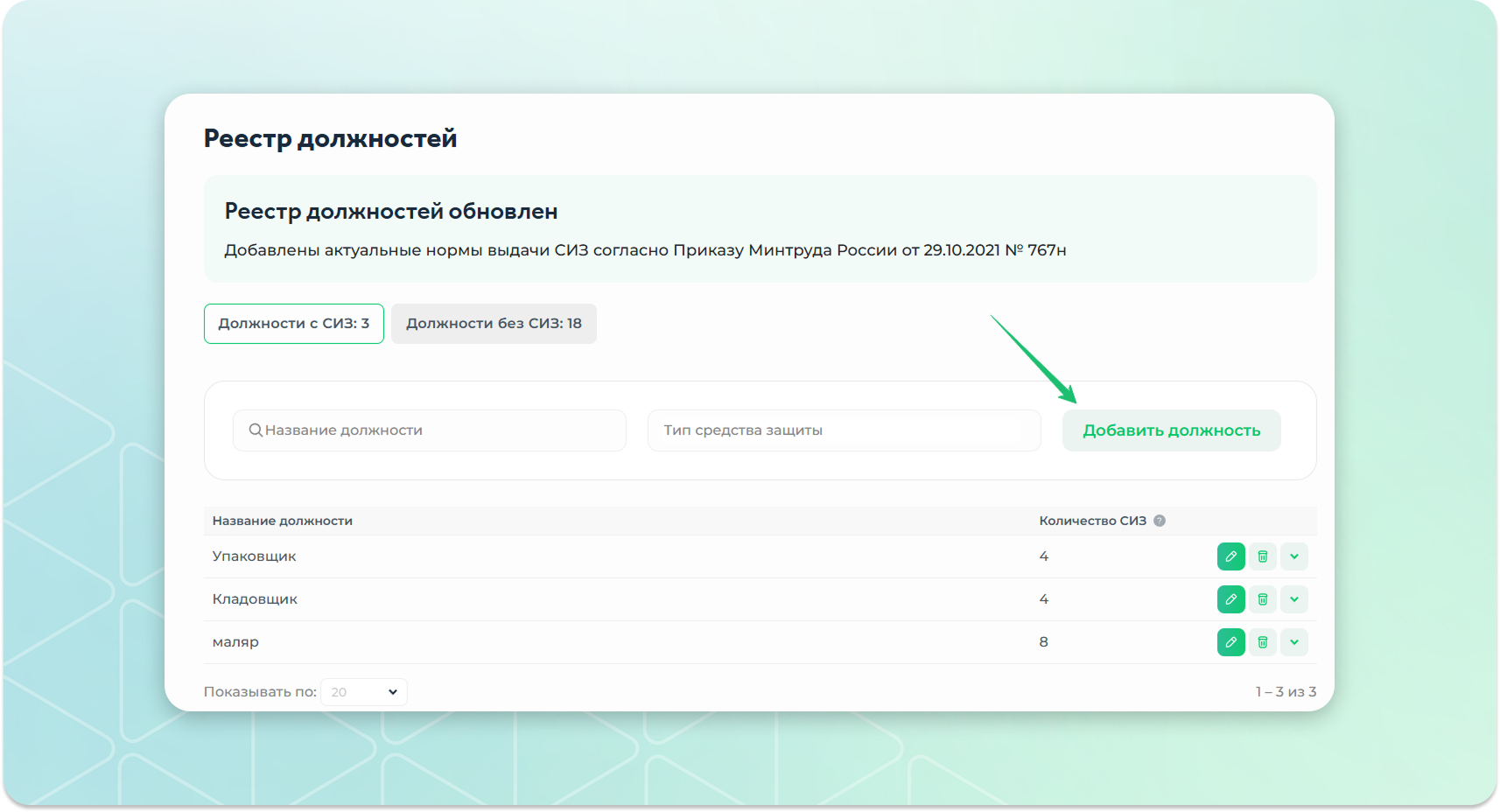Image resolution: width=1500 pixels, height=812 pixels.
Task: Edit the Кладовщик position with pencil icon
Action: (1230, 599)
